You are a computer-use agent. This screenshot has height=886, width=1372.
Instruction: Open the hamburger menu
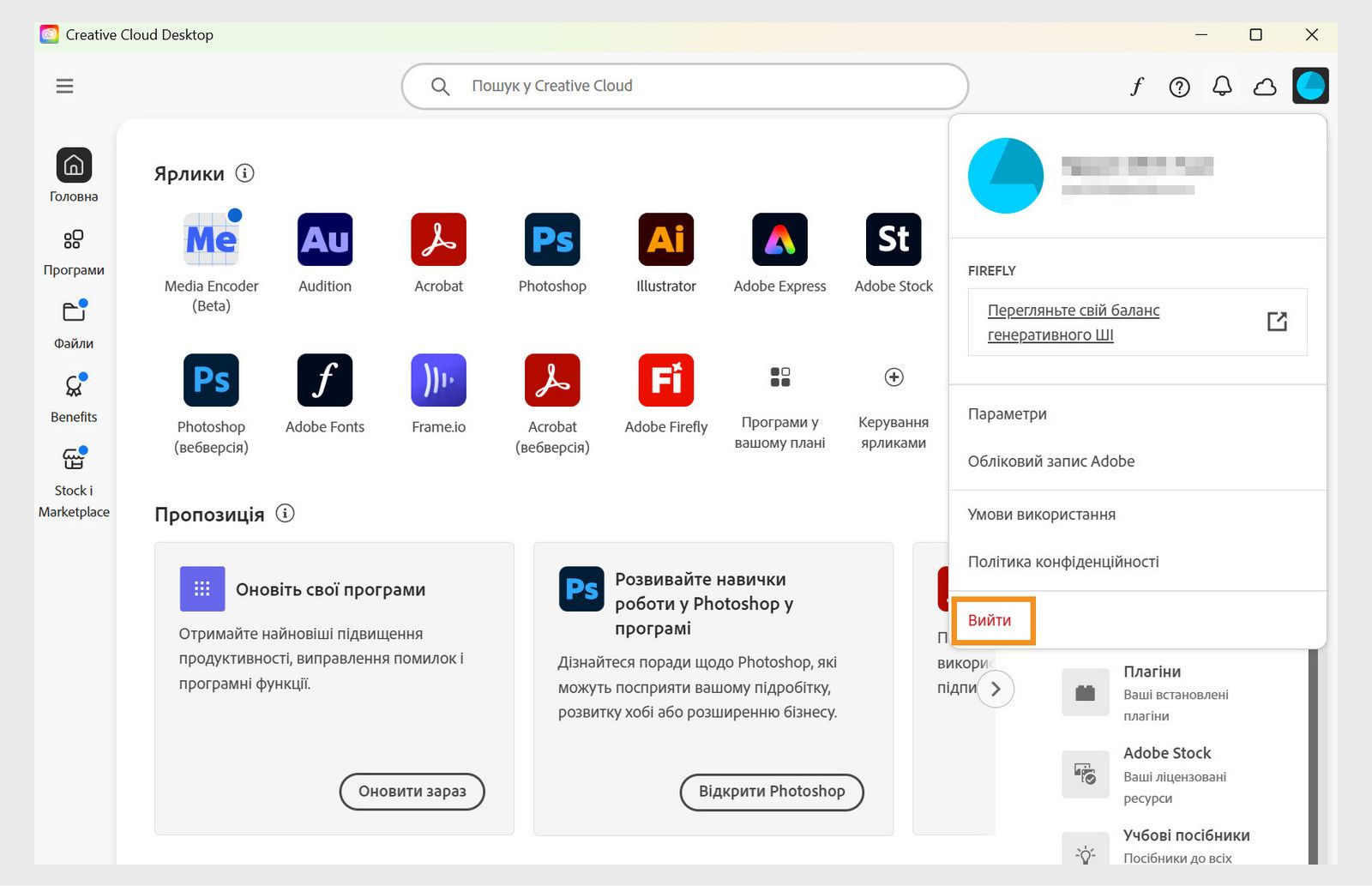click(x=64, y=86)
